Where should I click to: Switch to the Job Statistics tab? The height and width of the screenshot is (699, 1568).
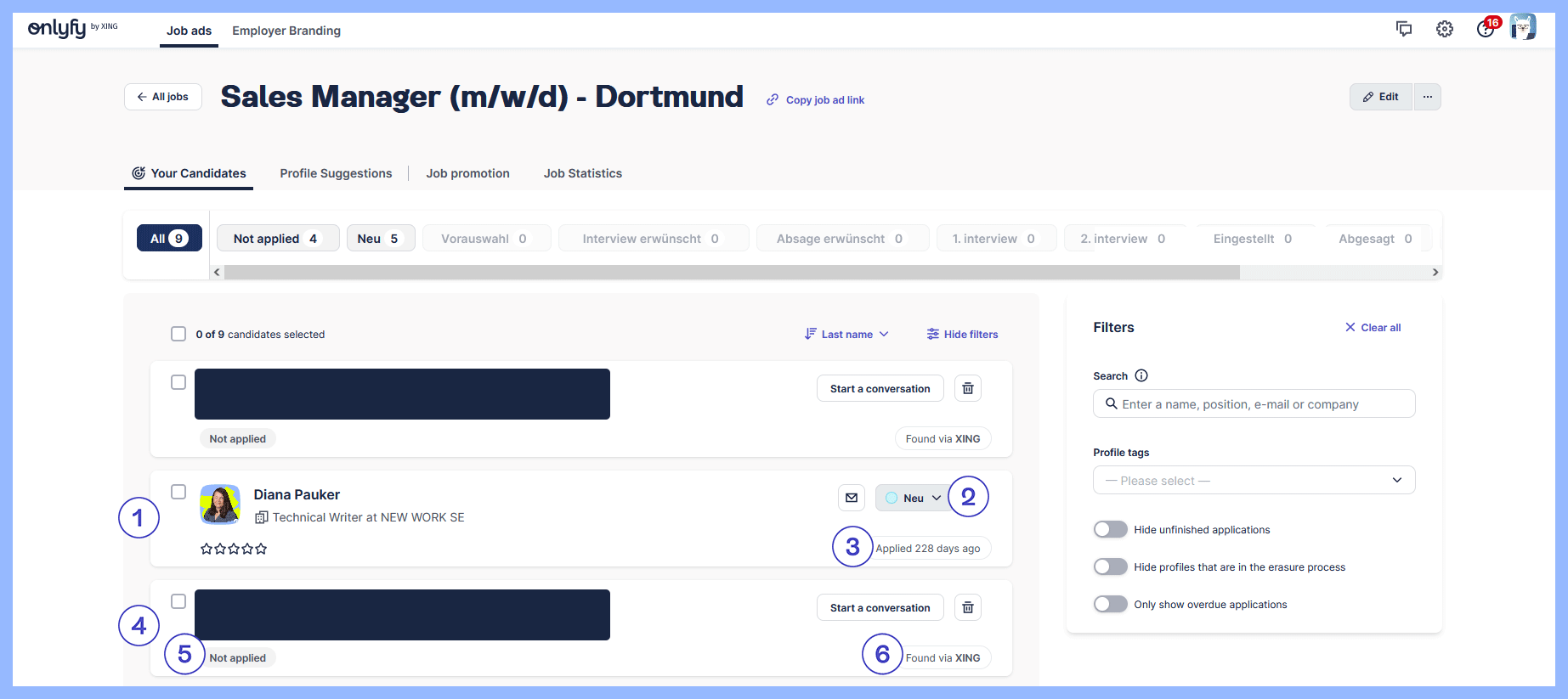tap(582, 173)
